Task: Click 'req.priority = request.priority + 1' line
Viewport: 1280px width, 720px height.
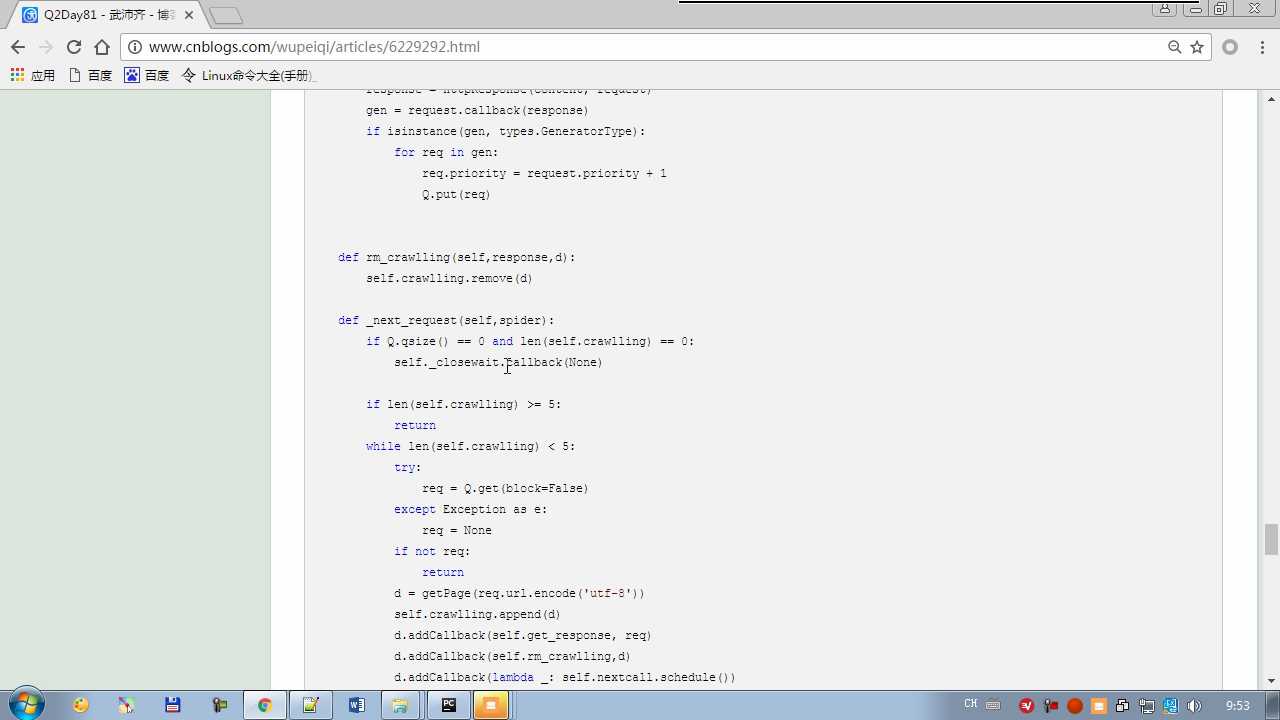Action: point(544,174)
